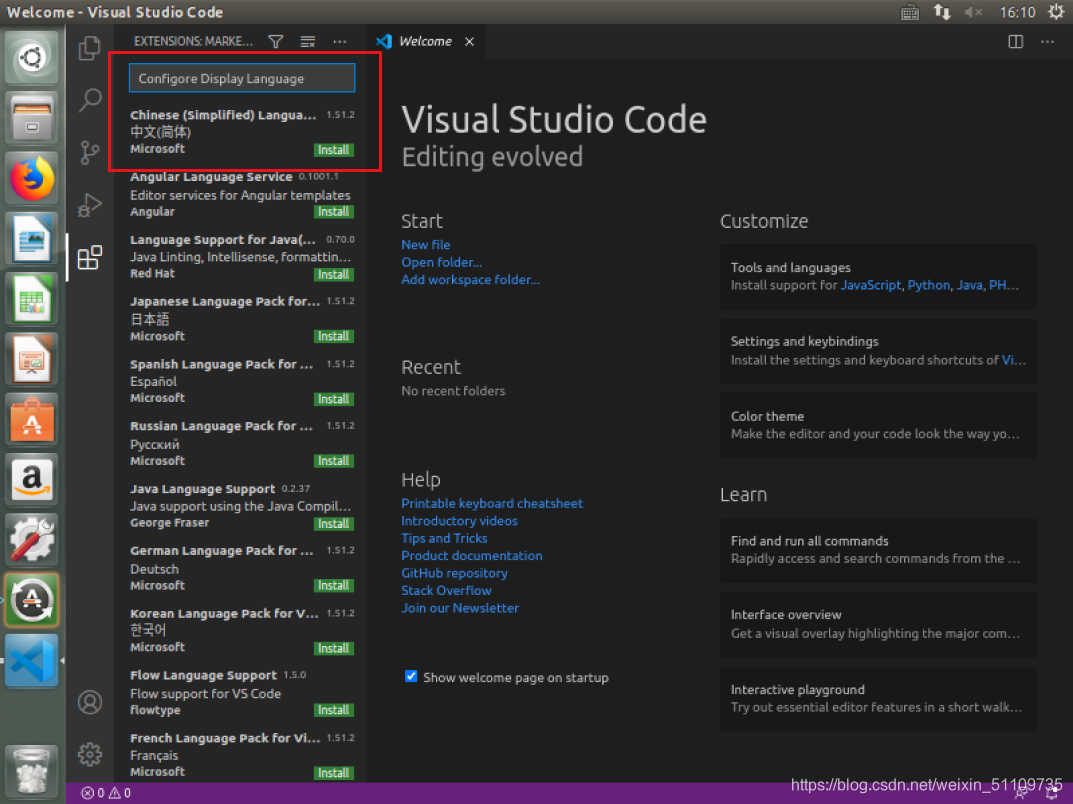Open the Accounts icon in activity bar

tap(90, 702)
